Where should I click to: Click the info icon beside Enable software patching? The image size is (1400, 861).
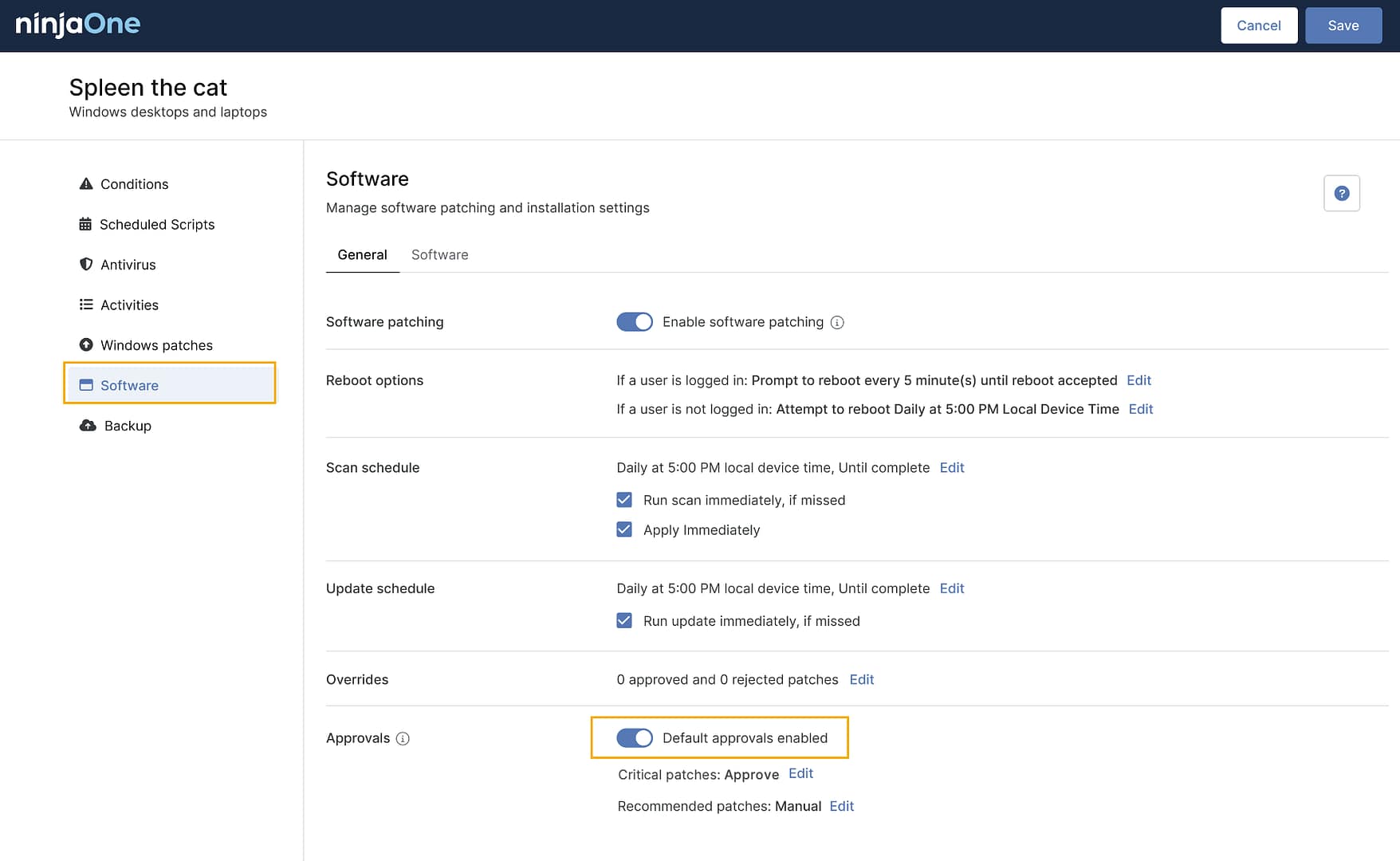point(837,322)
